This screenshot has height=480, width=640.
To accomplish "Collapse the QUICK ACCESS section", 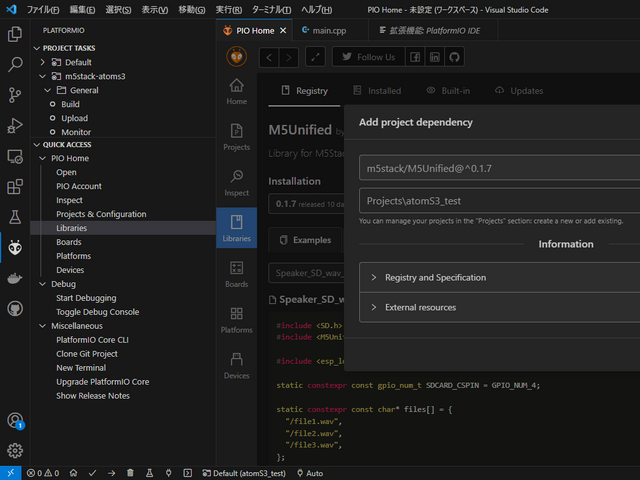I will (37, 144).
